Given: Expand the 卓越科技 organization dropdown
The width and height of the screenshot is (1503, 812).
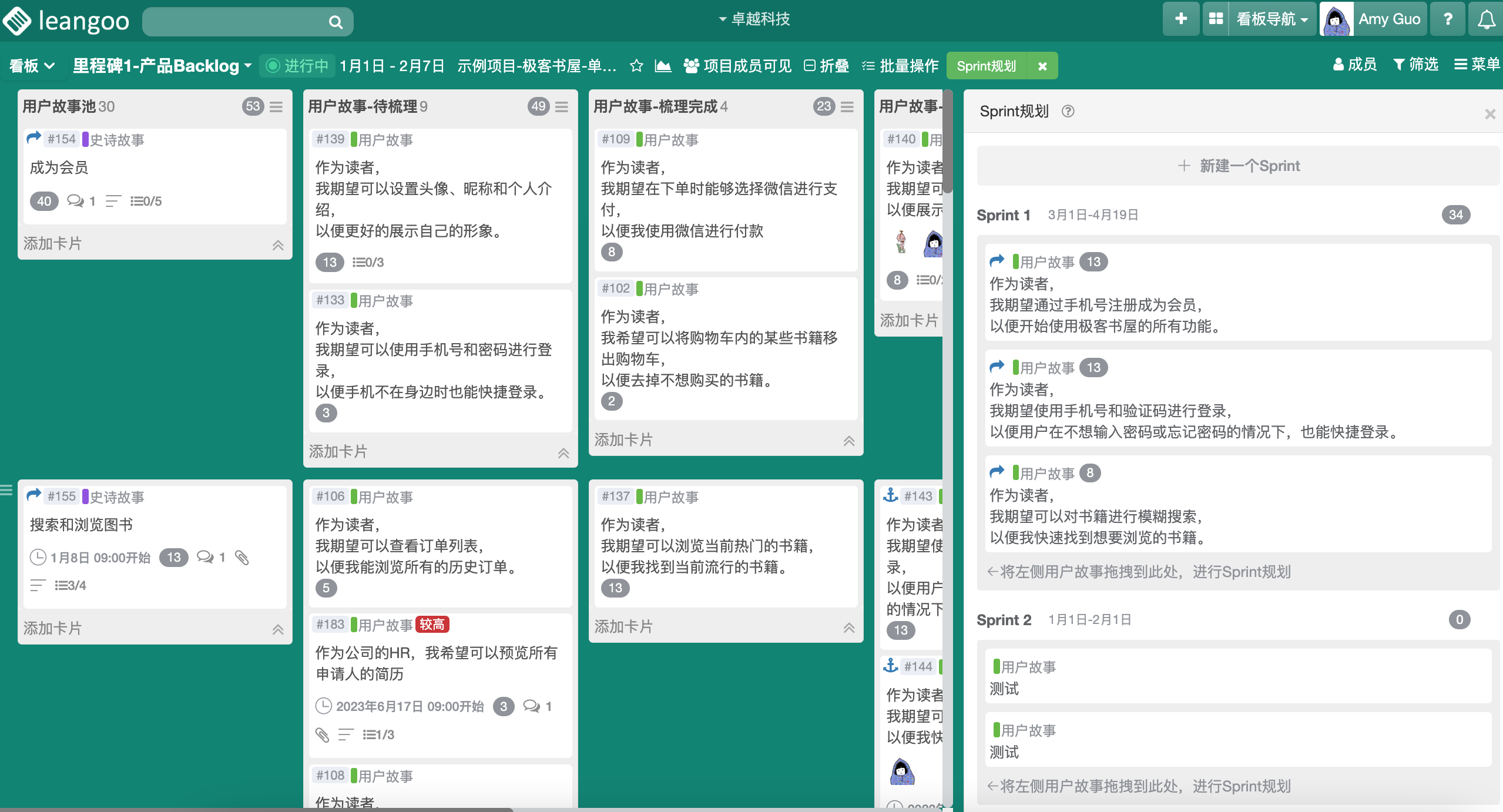Looking at the screenshot, I should [754, 19].
